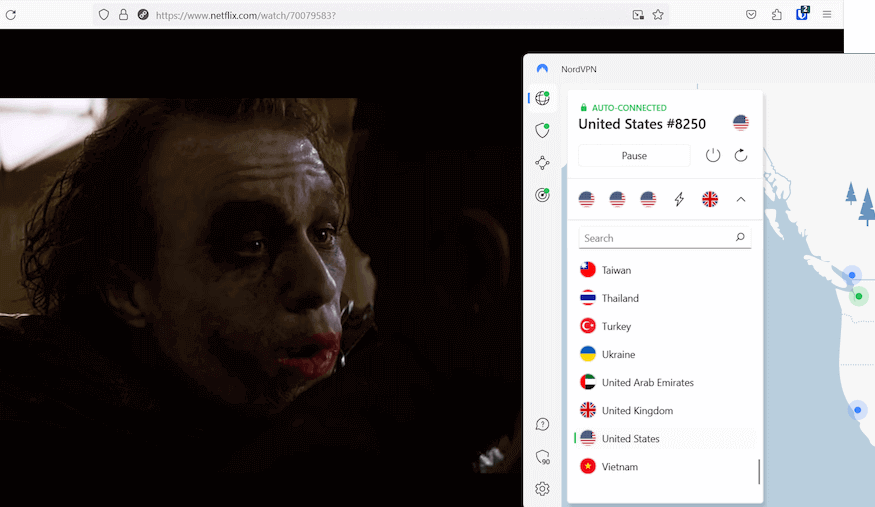
Task: Select second recent US flag connection
Action: [x=617, y=199]
